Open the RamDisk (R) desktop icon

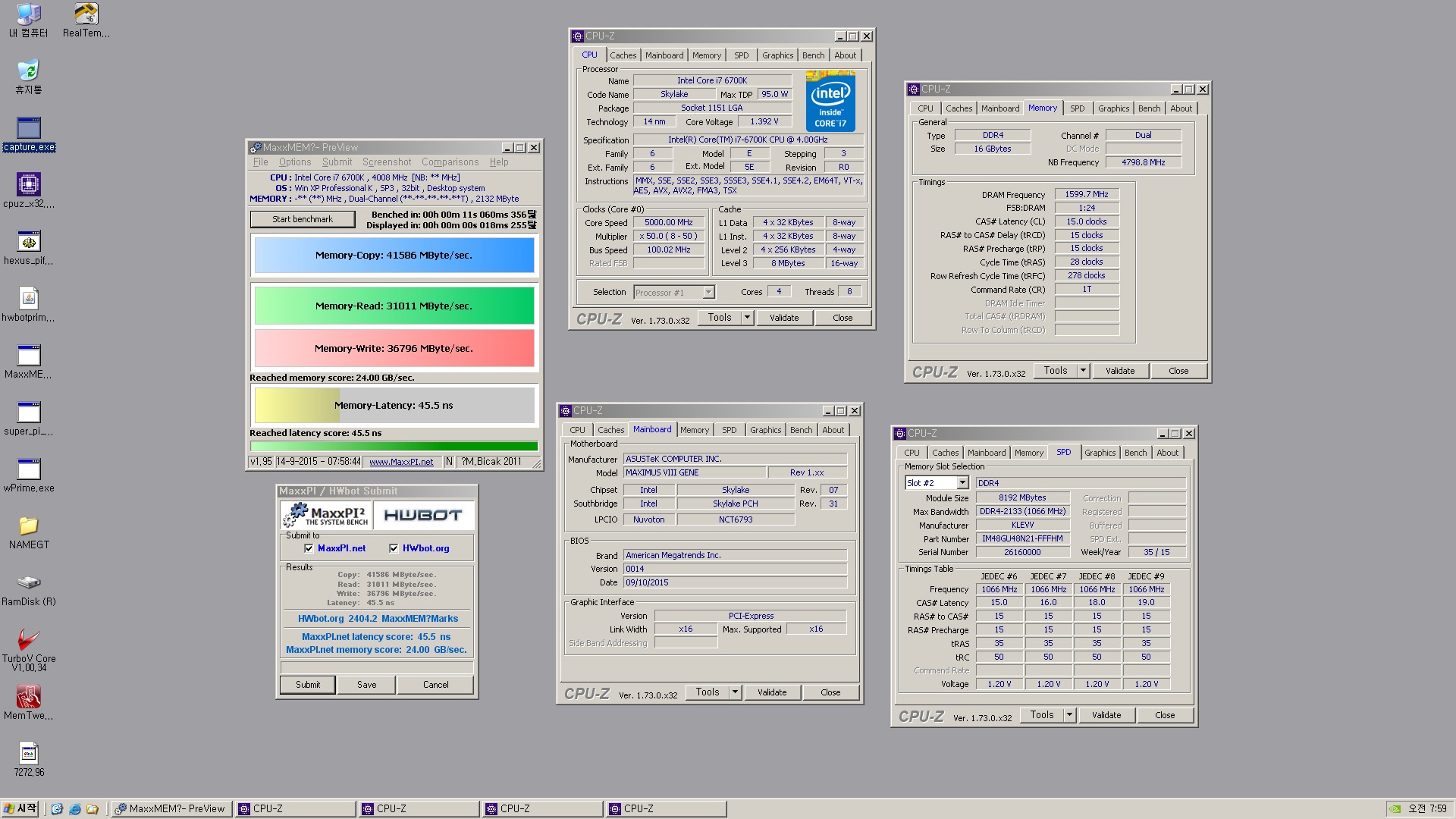point(29,589)
